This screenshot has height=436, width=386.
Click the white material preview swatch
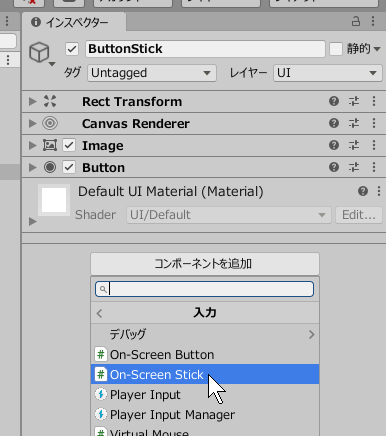click(x=54, y=200)
